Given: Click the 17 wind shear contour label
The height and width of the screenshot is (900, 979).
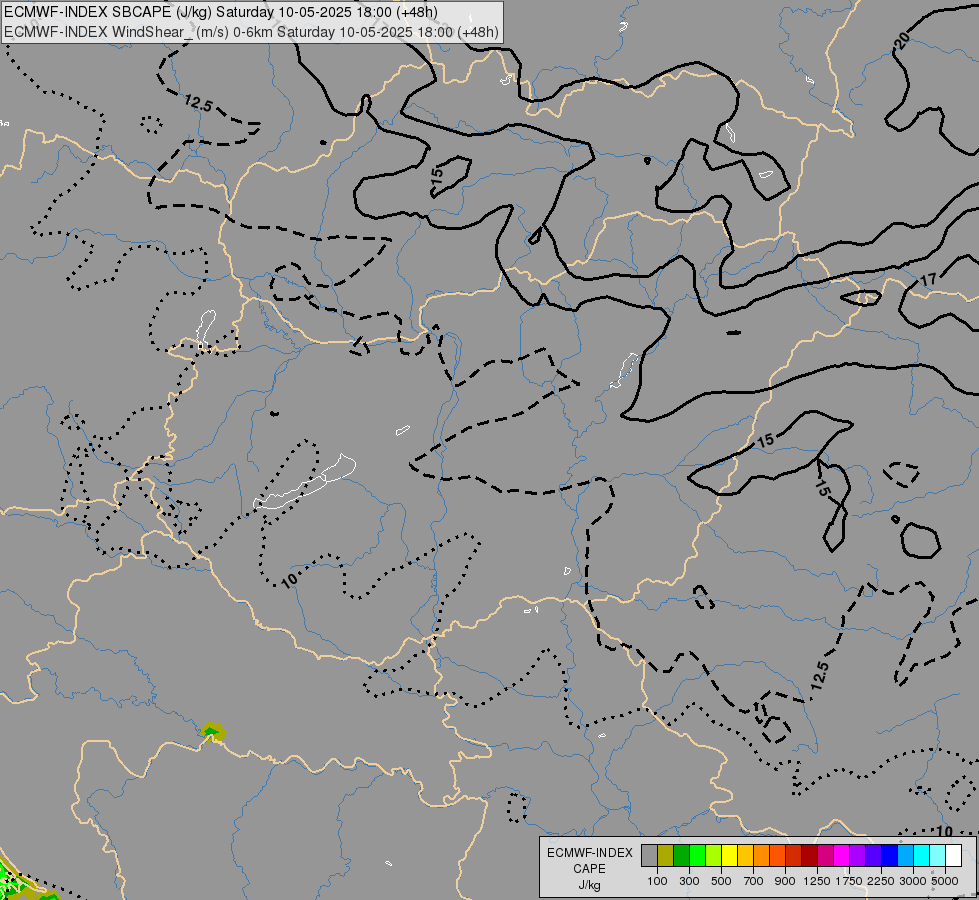Looking at the screenshot, I should click(929, 279).
